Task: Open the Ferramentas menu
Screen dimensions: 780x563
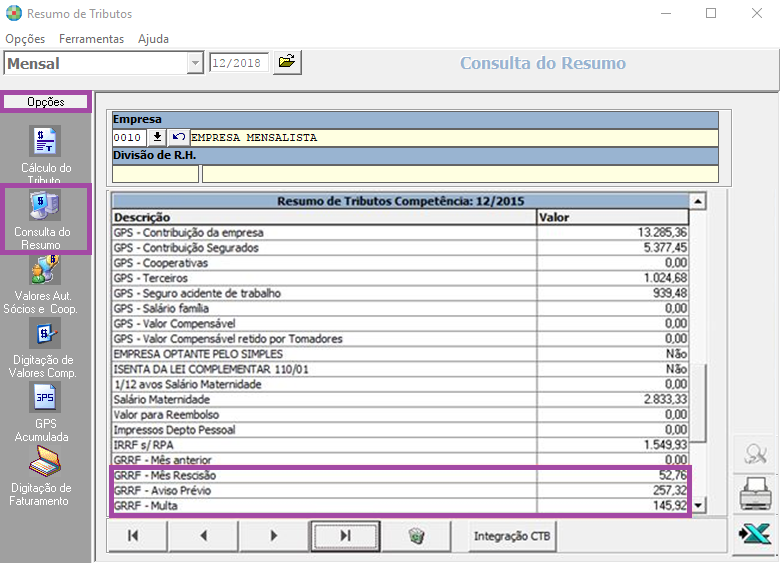Action: (x=92, y=39)
